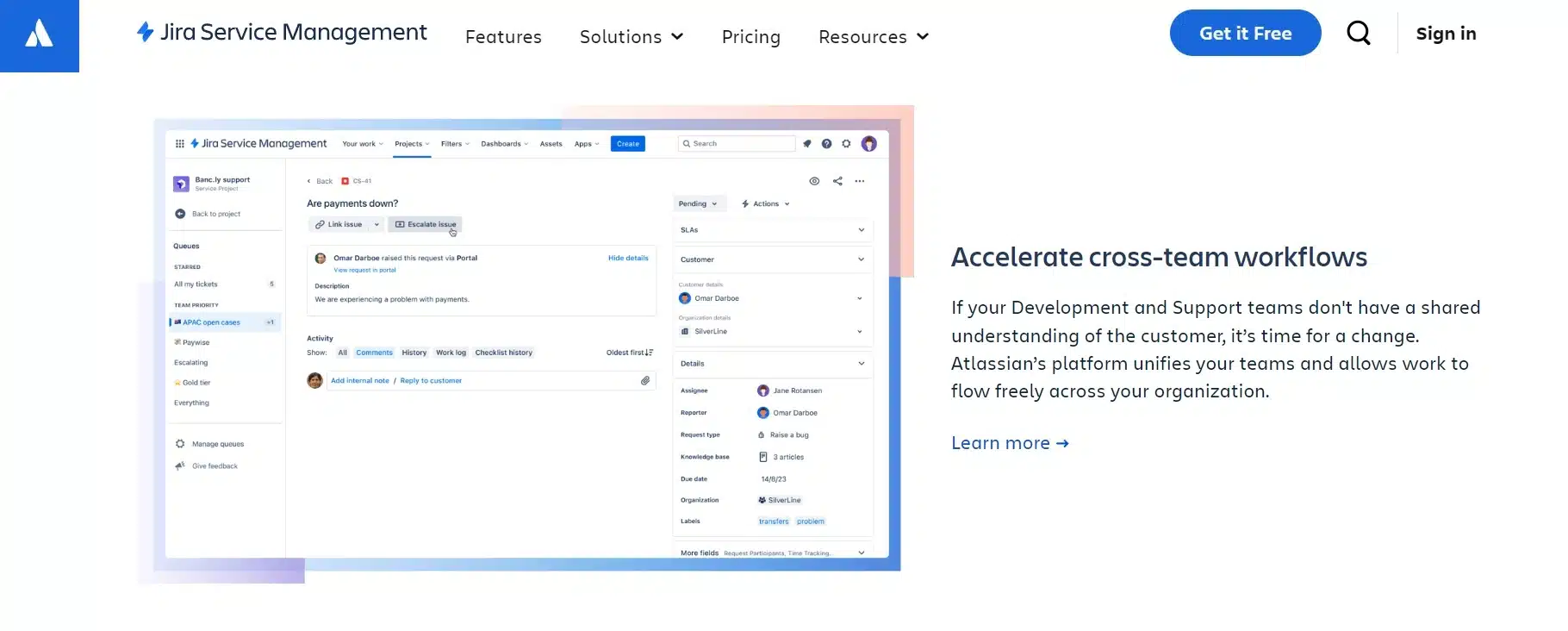Viewport: 1568px width, 631px height.
Task: Open the settings gear in screenshot
Action: point(846,144)
